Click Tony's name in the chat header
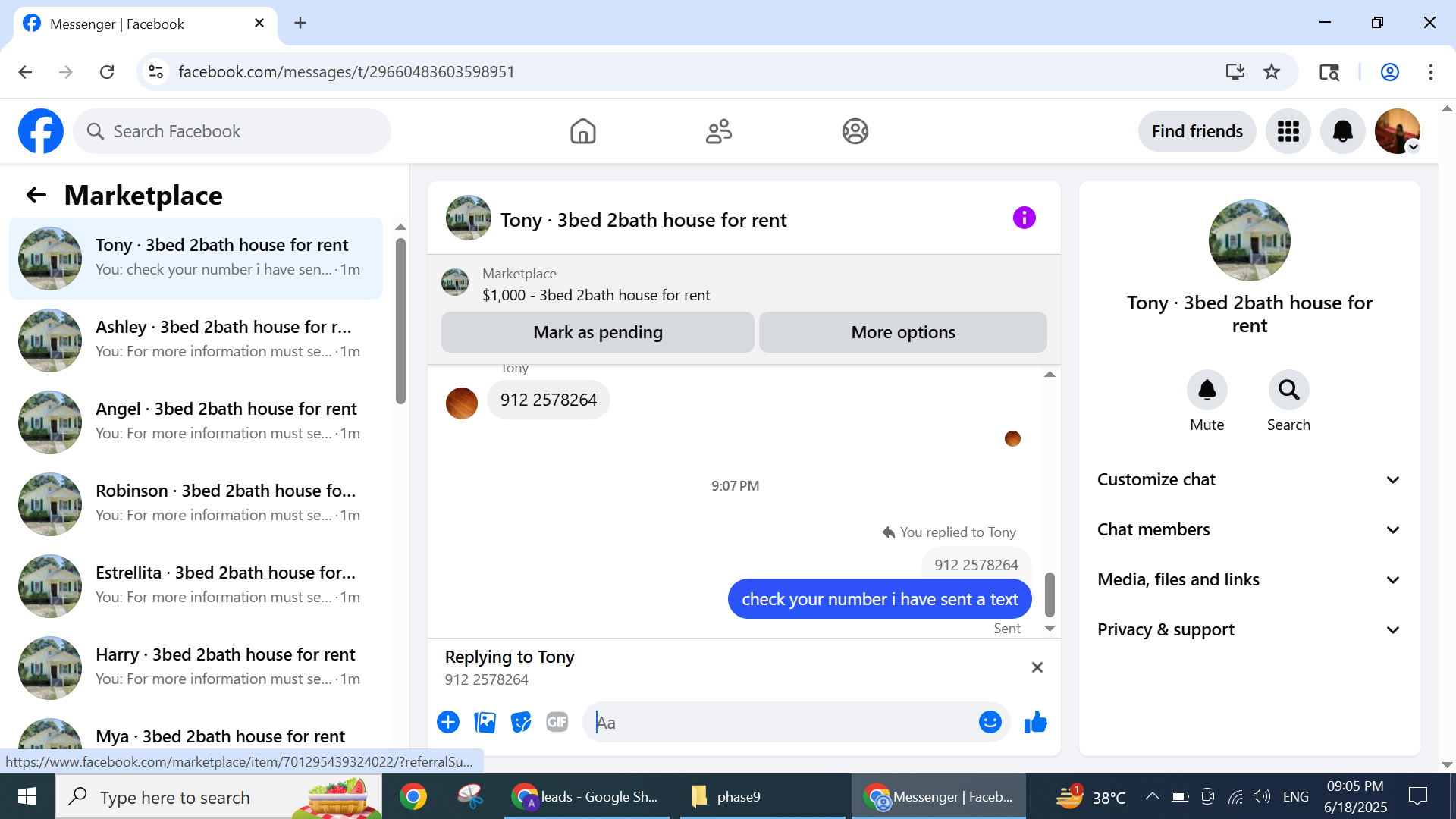The height and width of the screenshot is (819, 1456). coord(643,220)
